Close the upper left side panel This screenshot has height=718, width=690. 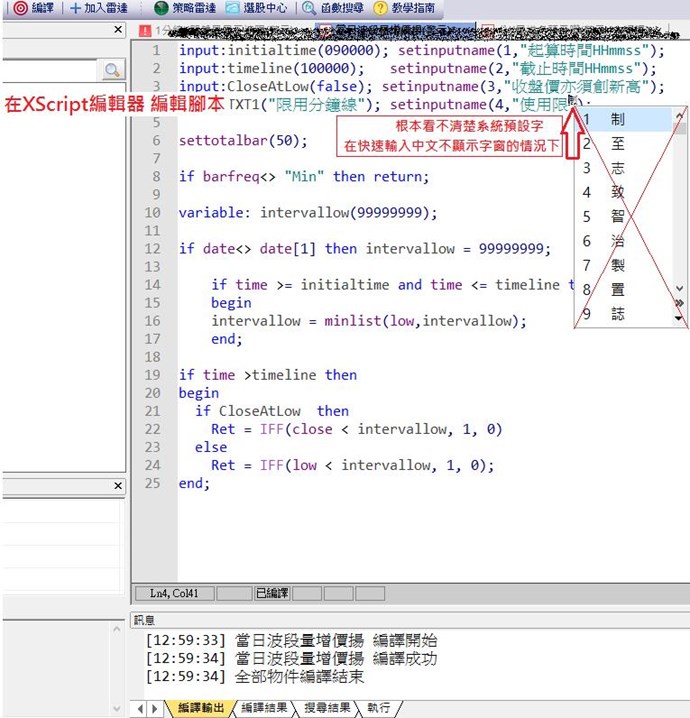118,30
